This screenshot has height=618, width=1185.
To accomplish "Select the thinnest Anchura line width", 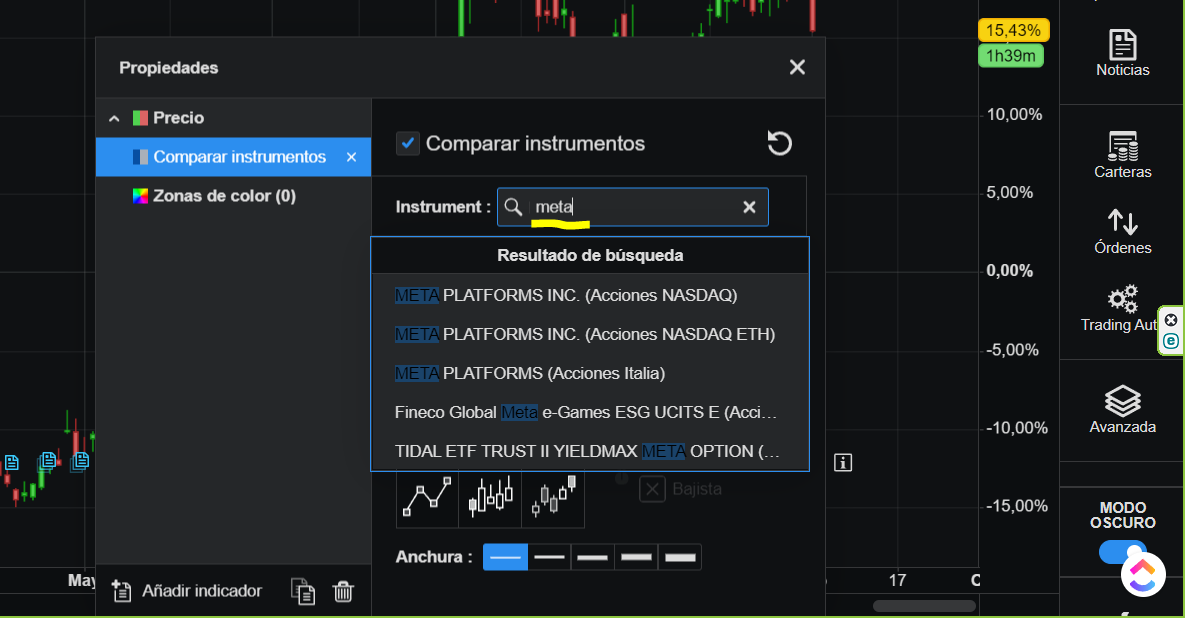I will [505, 558].
